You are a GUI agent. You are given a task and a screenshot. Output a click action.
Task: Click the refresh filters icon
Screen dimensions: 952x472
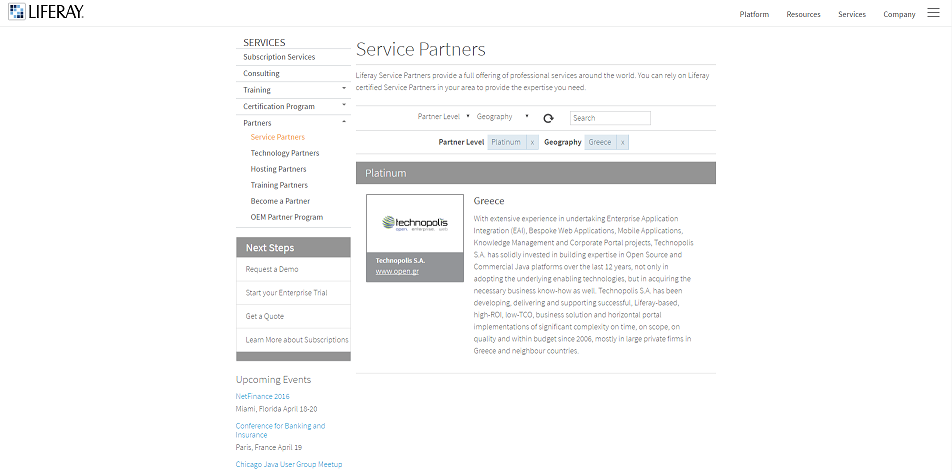point(548,118)
